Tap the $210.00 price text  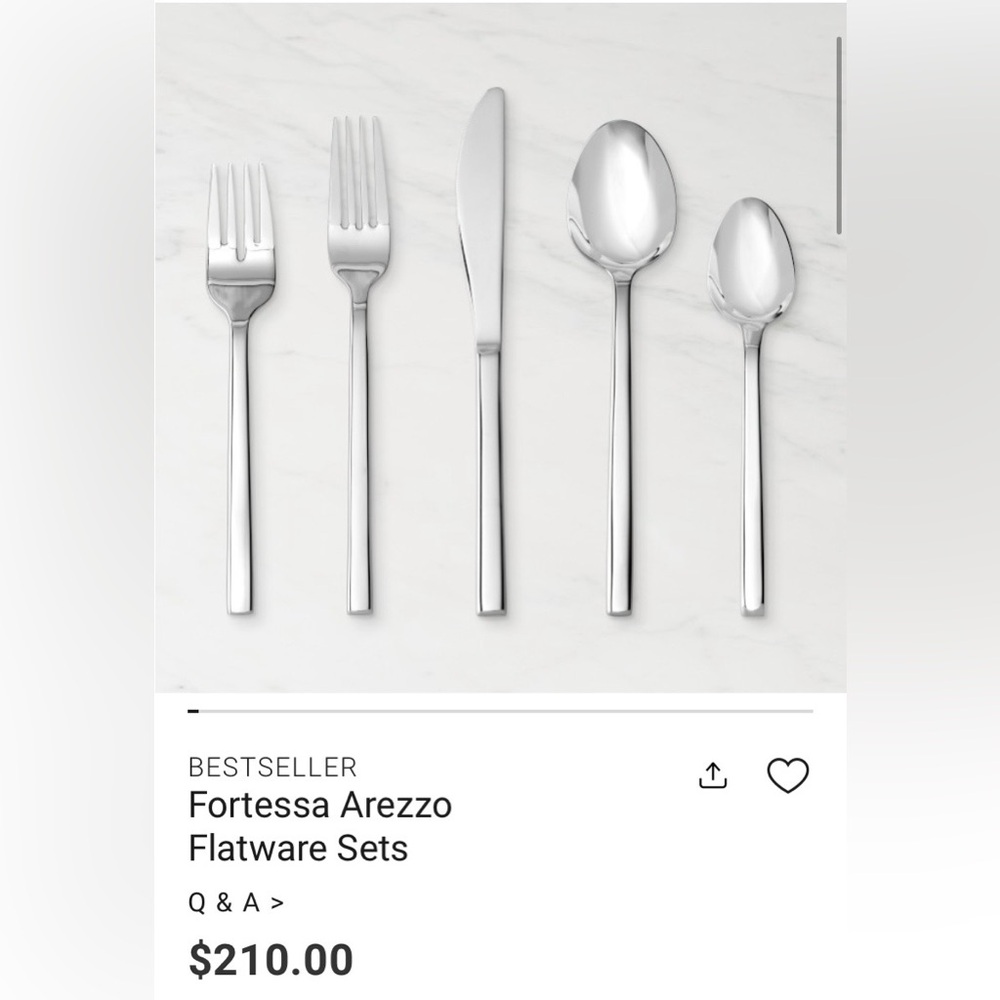[270, 957]
